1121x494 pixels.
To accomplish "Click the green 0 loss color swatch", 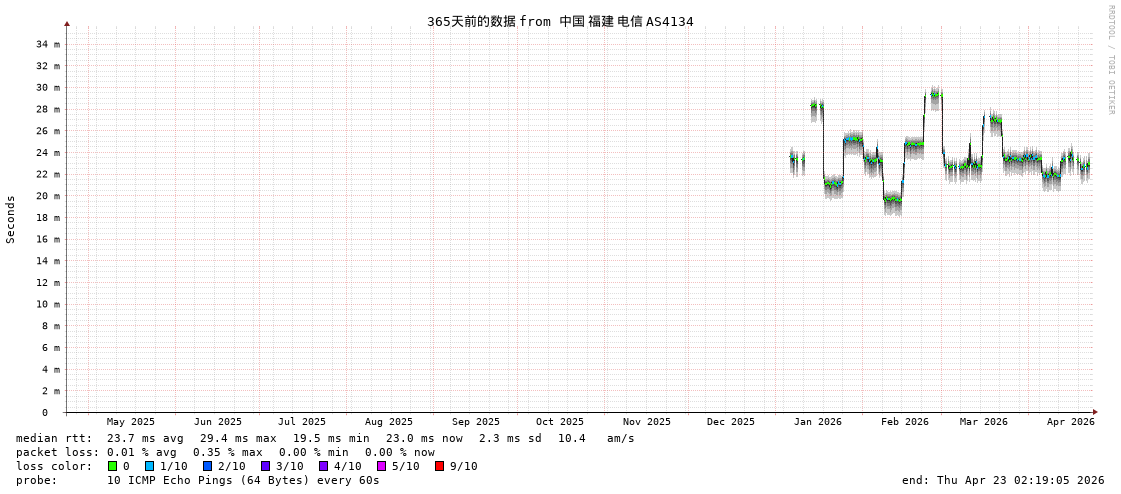I will coord(112,466).
